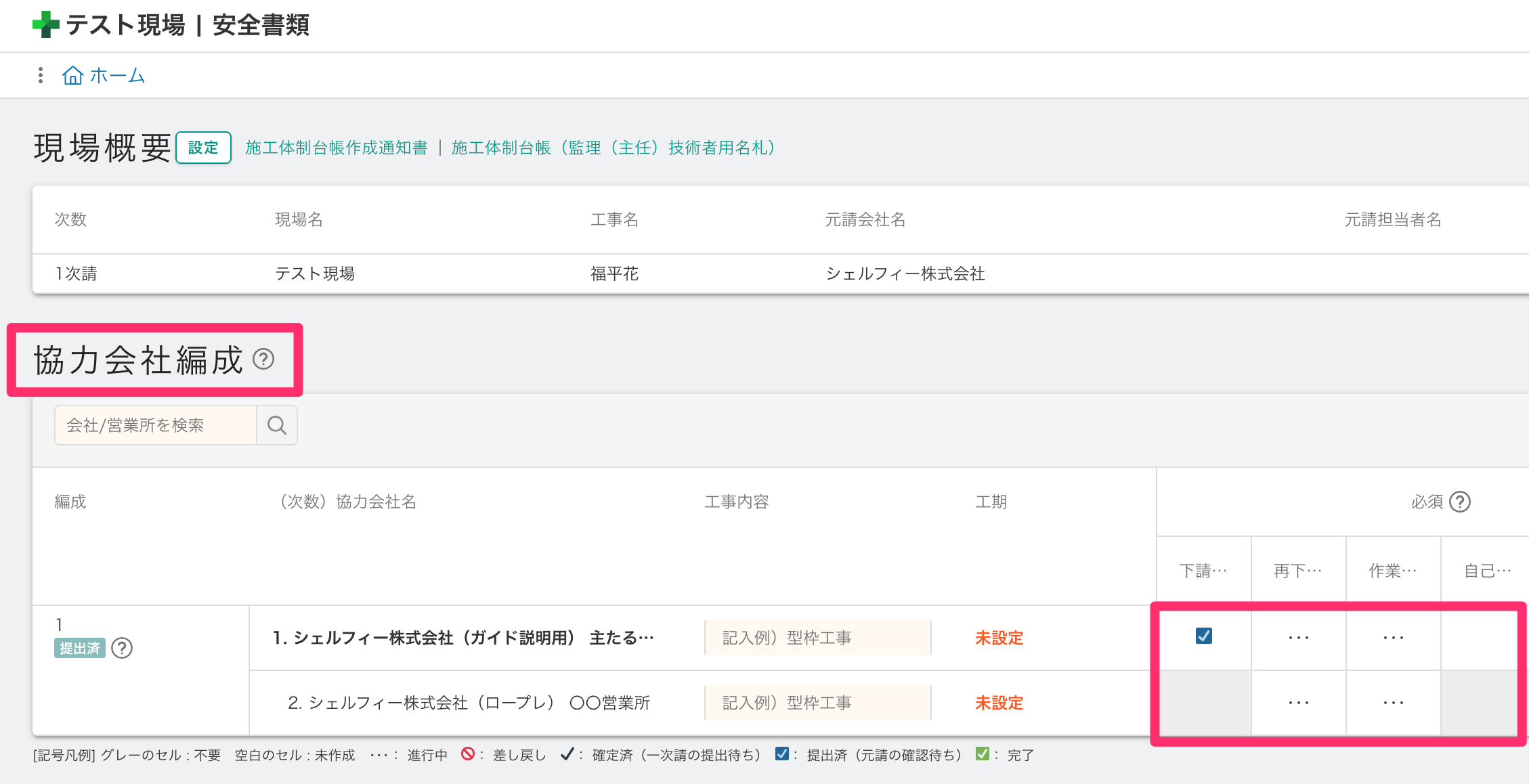Click help icon next to 必須
This screenshot has height=784, width=1529.
[x=1460, y=502]
